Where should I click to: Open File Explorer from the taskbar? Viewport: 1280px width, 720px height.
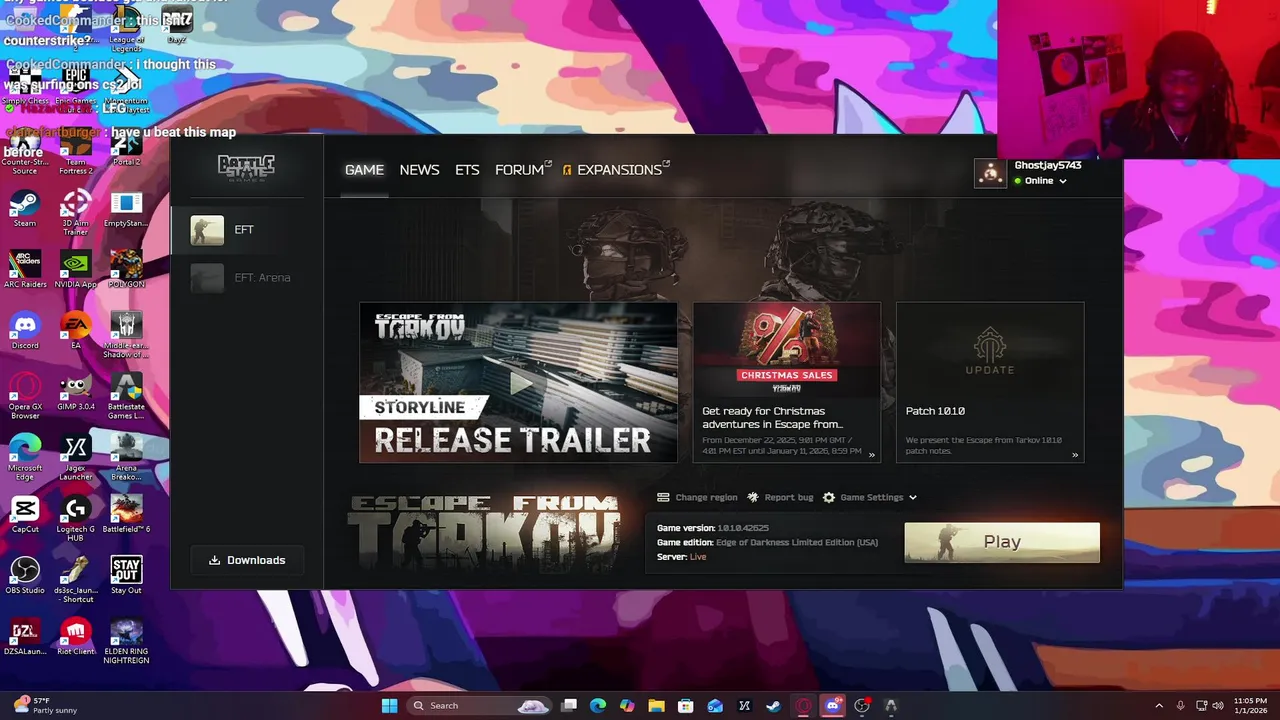(x=656, y=705)
